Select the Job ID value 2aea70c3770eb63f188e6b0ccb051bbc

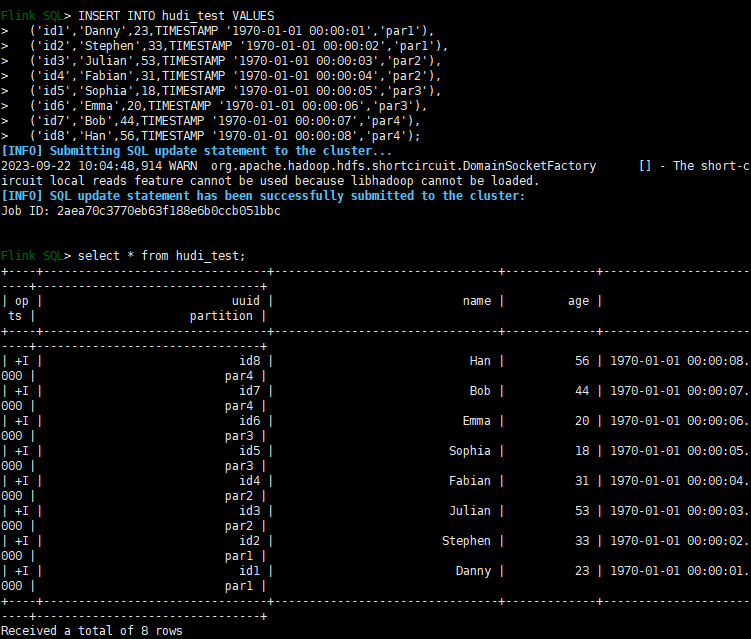point(169,211)
